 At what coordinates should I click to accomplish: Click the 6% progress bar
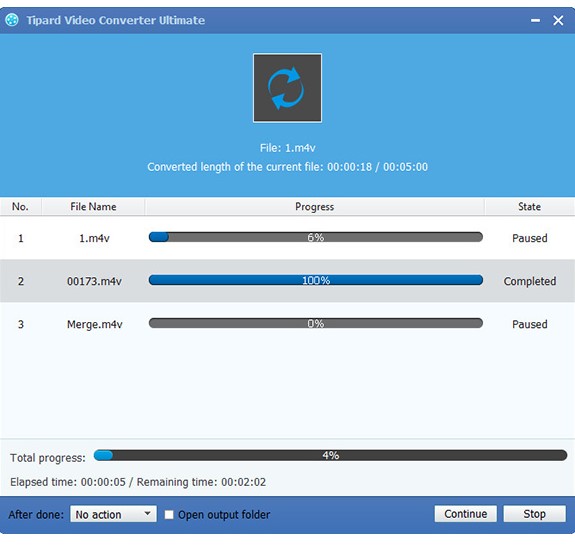pos(316,237)
